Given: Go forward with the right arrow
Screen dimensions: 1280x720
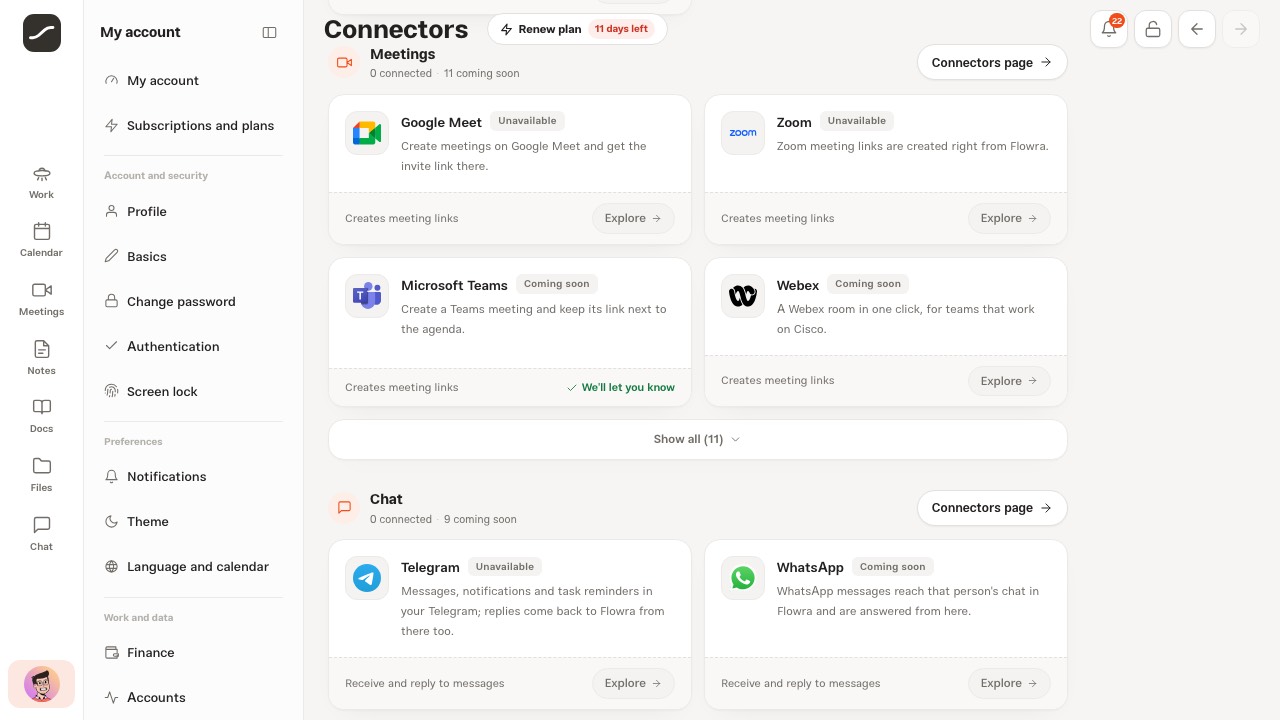Looking at the screenshot, I should [x=1241, y=29].
